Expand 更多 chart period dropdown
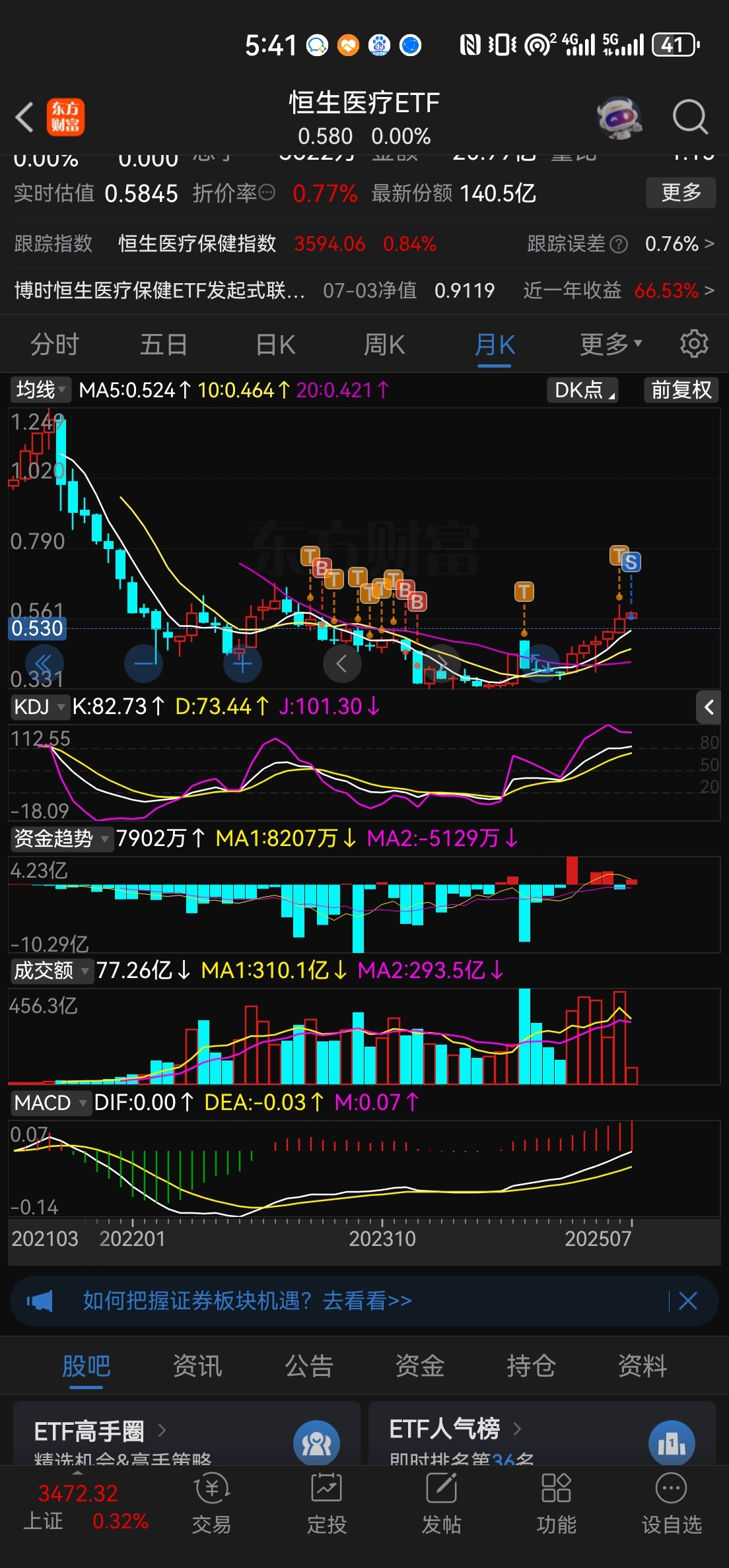The width and height of the screenshot is (729, 1568). coord(610,344)
